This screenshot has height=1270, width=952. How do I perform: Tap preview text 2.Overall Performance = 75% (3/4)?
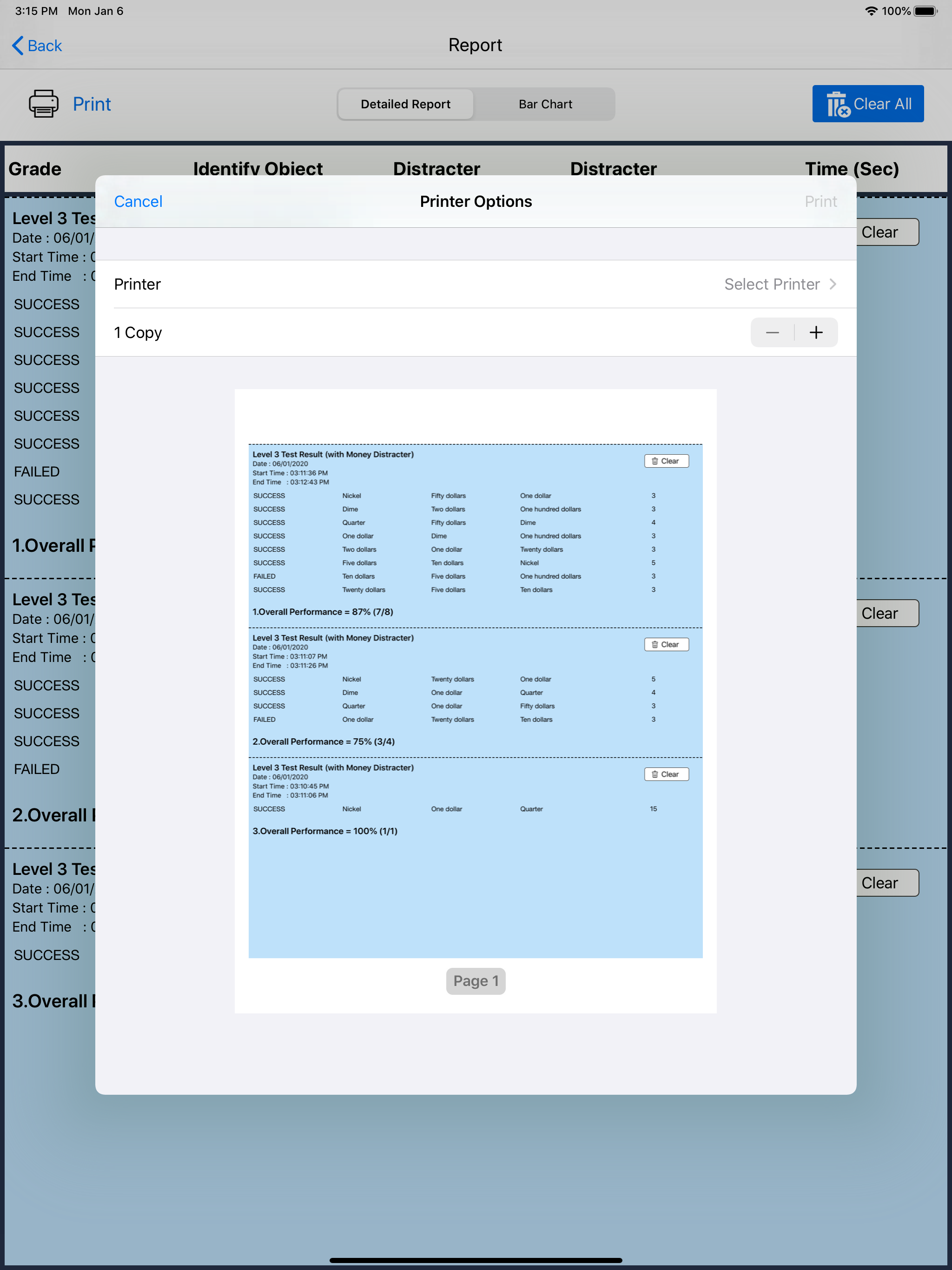tap(323, 742)
